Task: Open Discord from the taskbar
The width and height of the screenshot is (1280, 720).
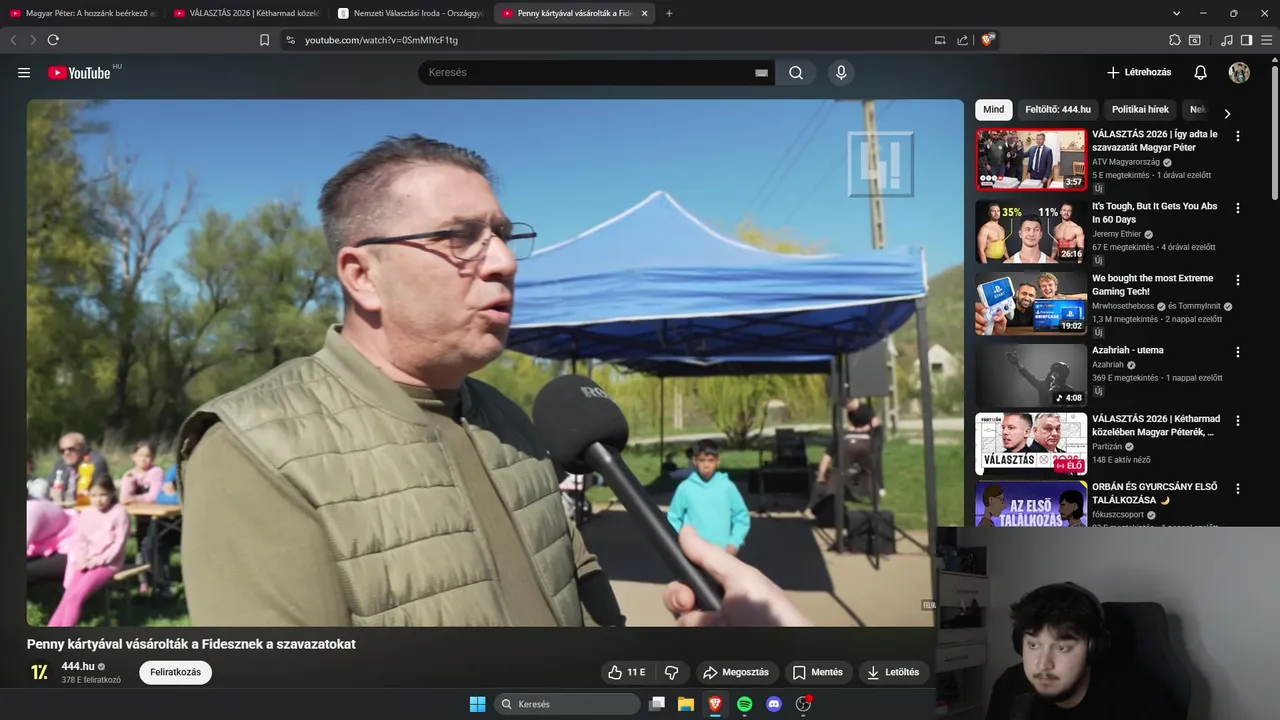Action: coord(773,704)
